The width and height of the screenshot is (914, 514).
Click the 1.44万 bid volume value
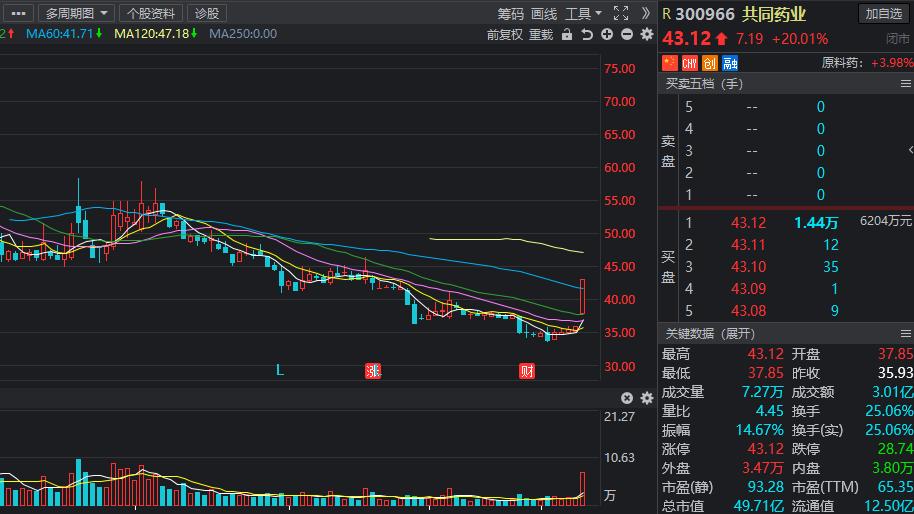pos(816,223)
